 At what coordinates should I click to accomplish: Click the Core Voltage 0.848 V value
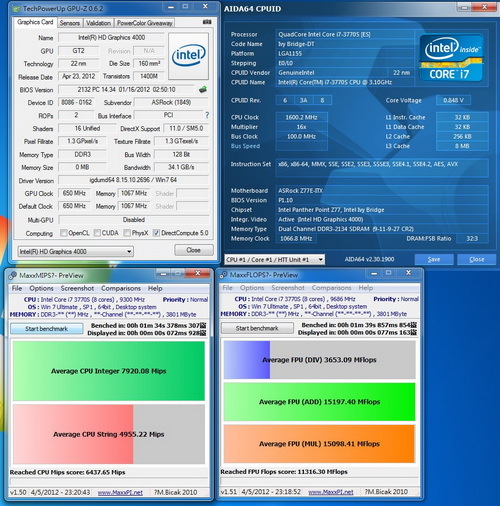click(453, 100)
